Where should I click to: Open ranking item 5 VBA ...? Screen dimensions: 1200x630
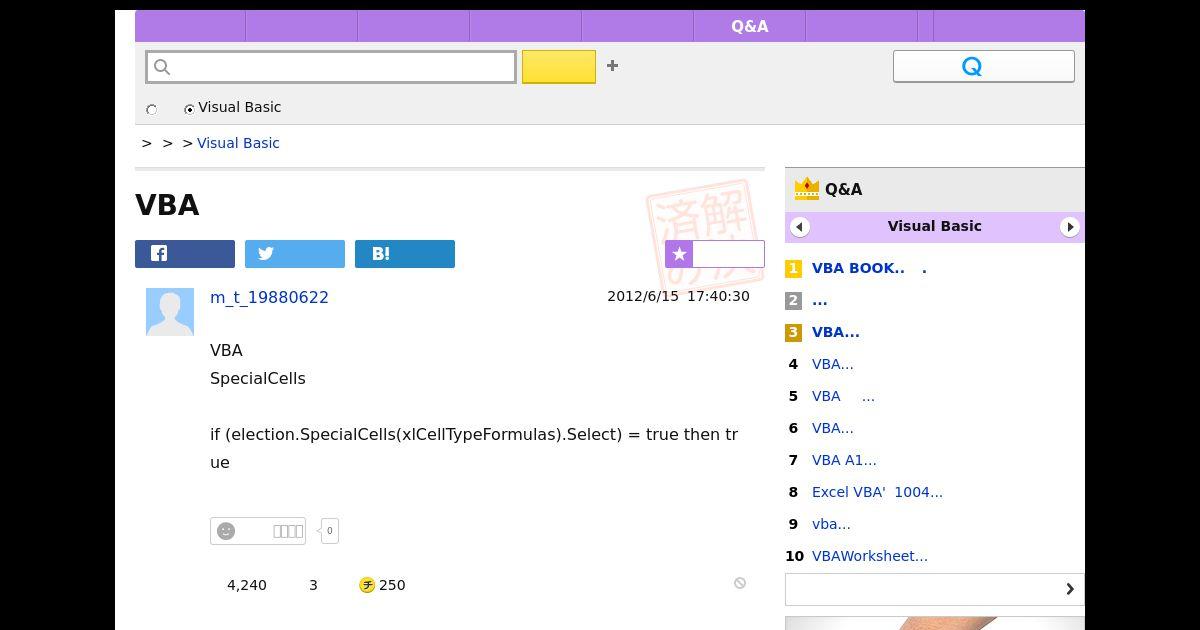843,396
